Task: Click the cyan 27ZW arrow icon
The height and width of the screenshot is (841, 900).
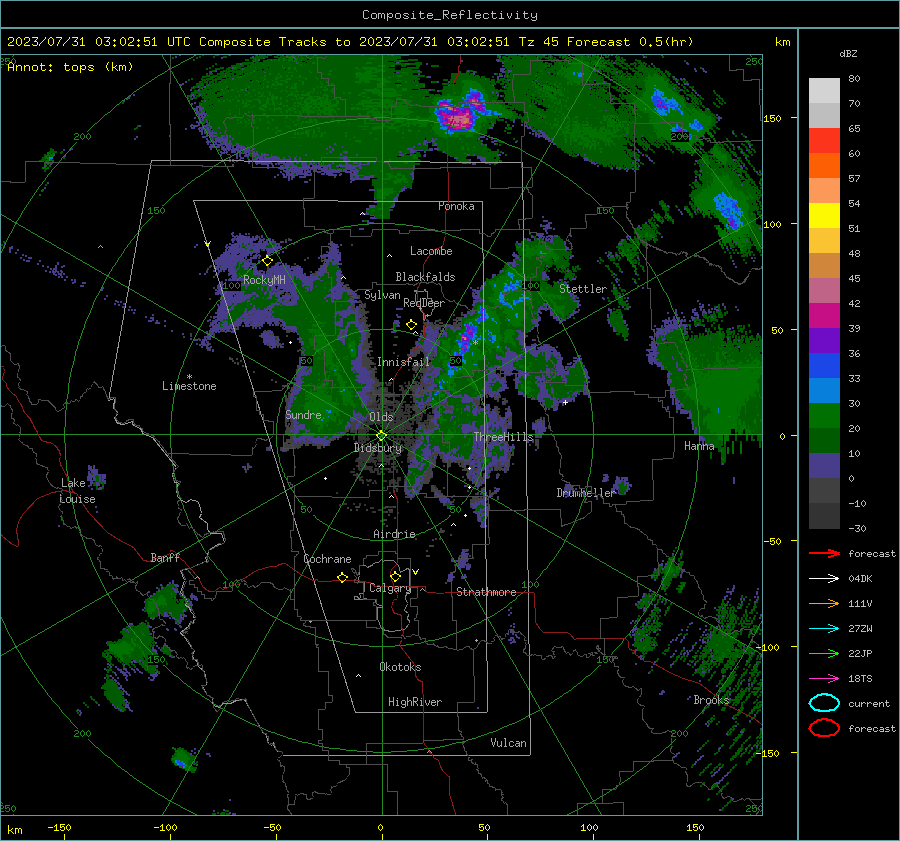Action: point(824,629)
